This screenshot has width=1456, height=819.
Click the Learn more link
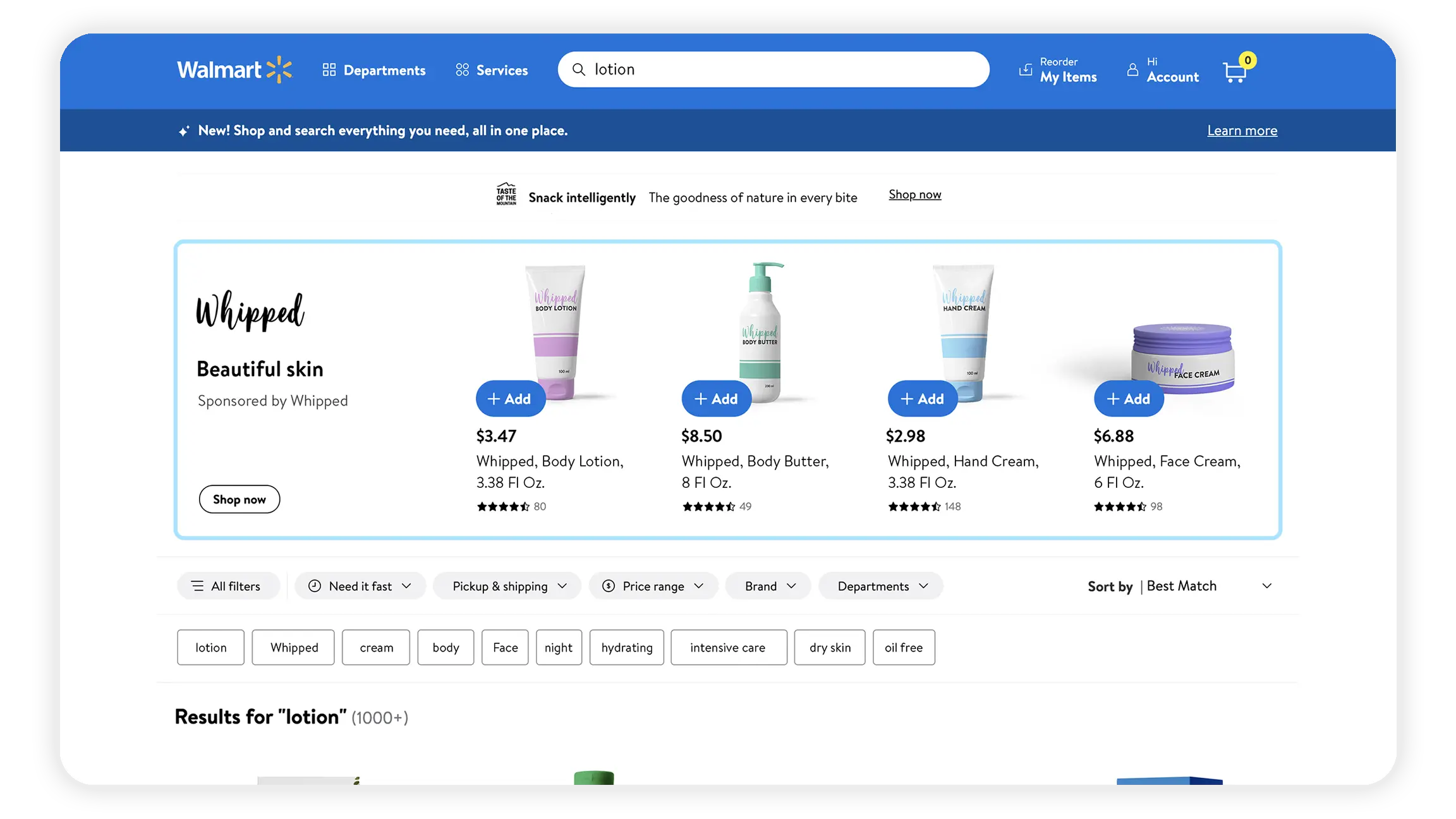[1242, 130]
